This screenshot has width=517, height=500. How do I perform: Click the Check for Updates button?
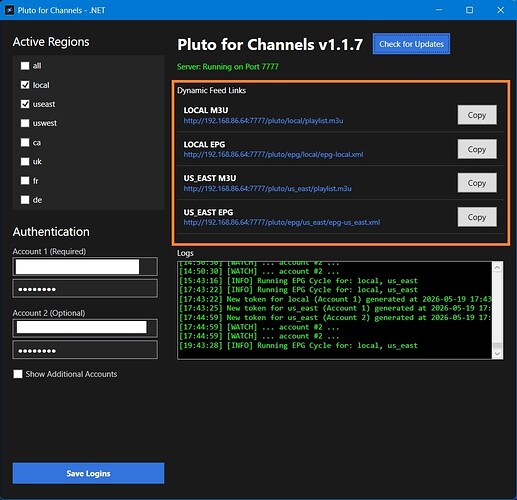click(x=411, y=44)
